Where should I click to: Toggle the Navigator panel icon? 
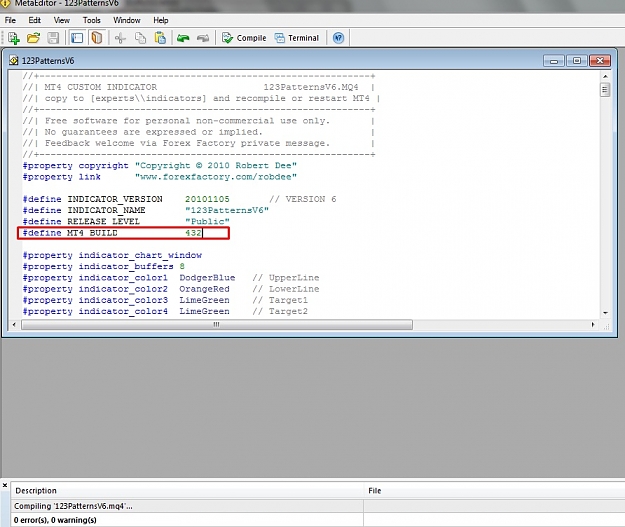[77, 38]
